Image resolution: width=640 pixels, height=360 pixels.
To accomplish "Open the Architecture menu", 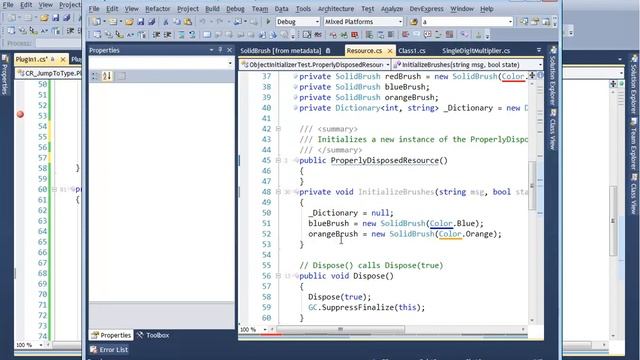I will (x=336, y=9).
